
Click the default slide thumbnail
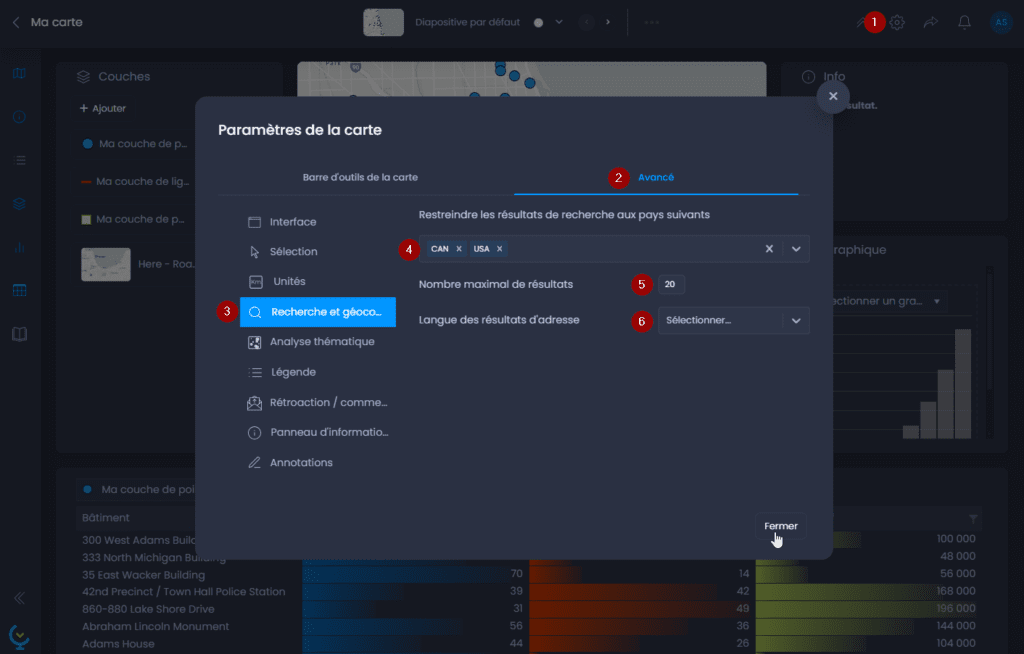click(383, 22)
